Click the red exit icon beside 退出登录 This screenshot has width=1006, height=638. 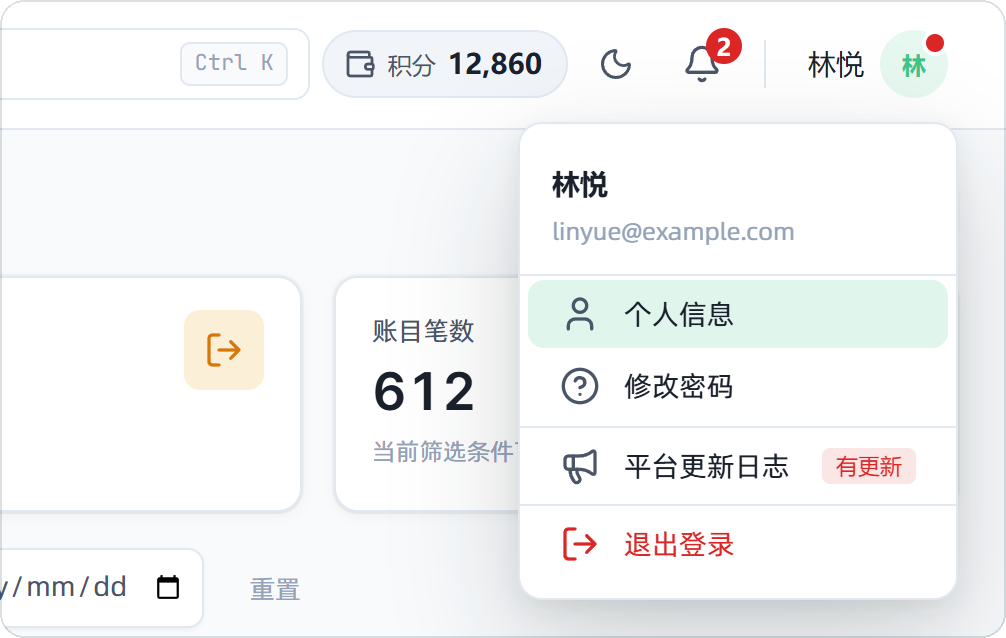pyautogui.click(x=580, y=544)
